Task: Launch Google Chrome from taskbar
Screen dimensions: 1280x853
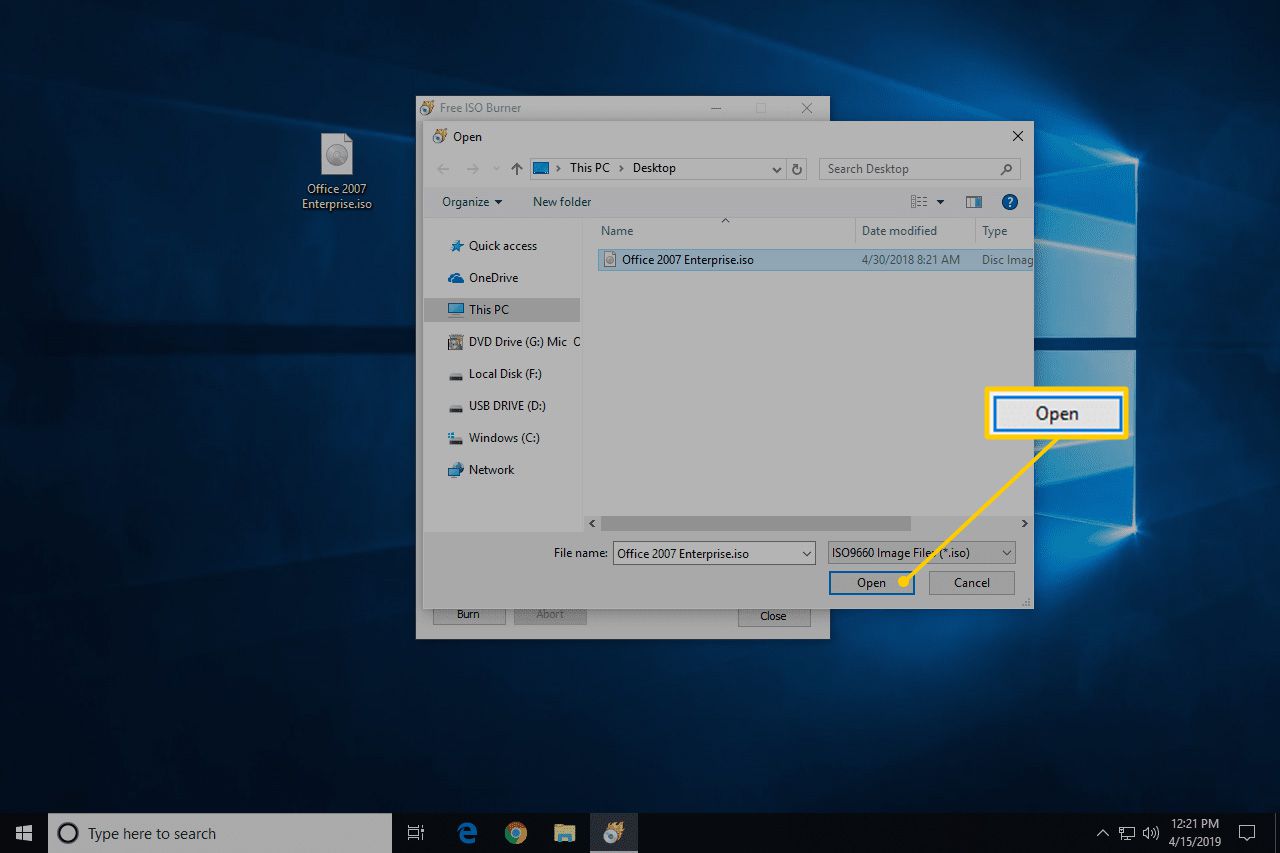Action: [x=516, y=833]
